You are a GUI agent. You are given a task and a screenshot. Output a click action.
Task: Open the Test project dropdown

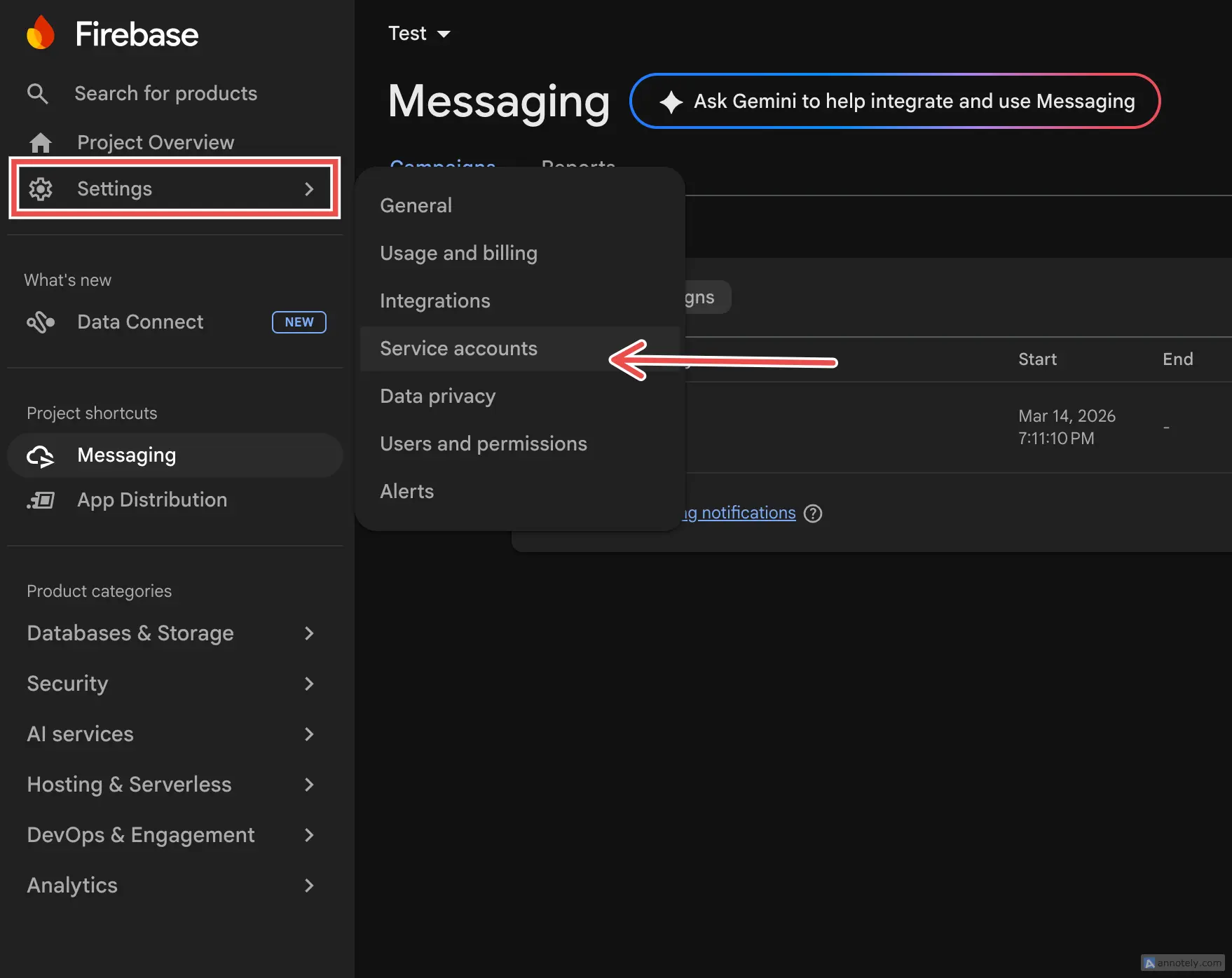418,33
